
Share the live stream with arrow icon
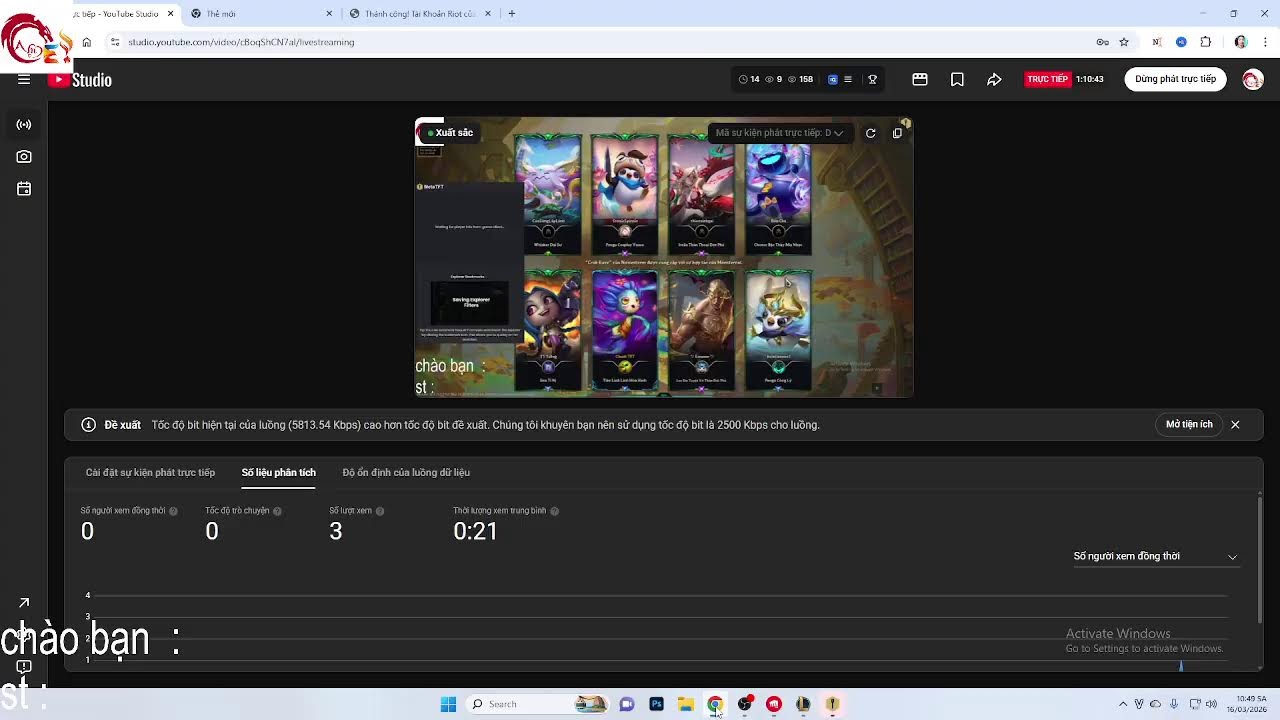(x=994, y=79)
